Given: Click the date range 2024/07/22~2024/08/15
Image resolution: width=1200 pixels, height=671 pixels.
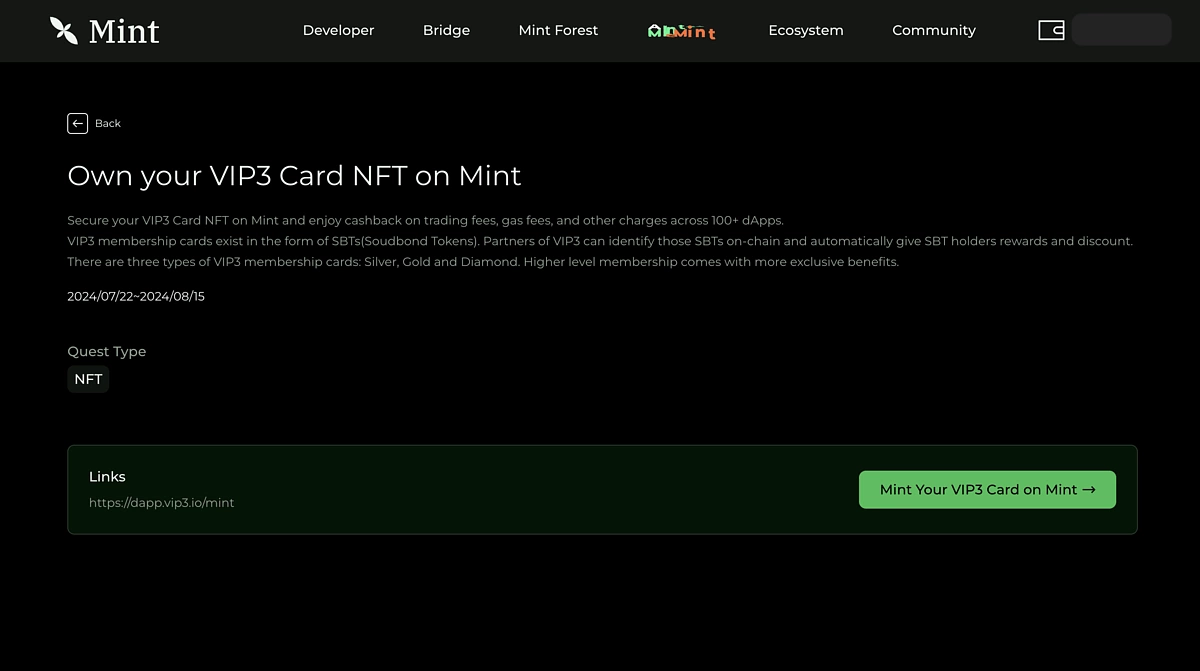Looking at the screenshot, I should [x=136, y=297].
